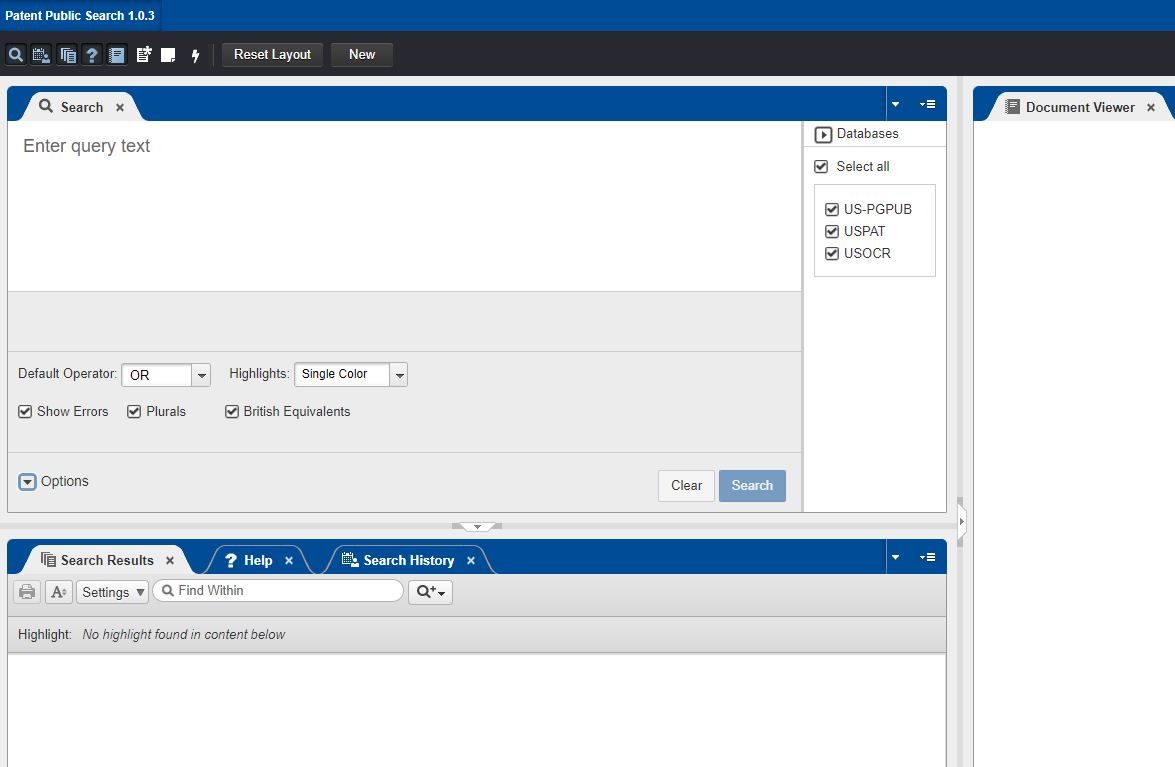The width and height of the screenshot is (1175, 767).
Task: Click the 'No highlight found in content below' text
Action: click(184, 634)
